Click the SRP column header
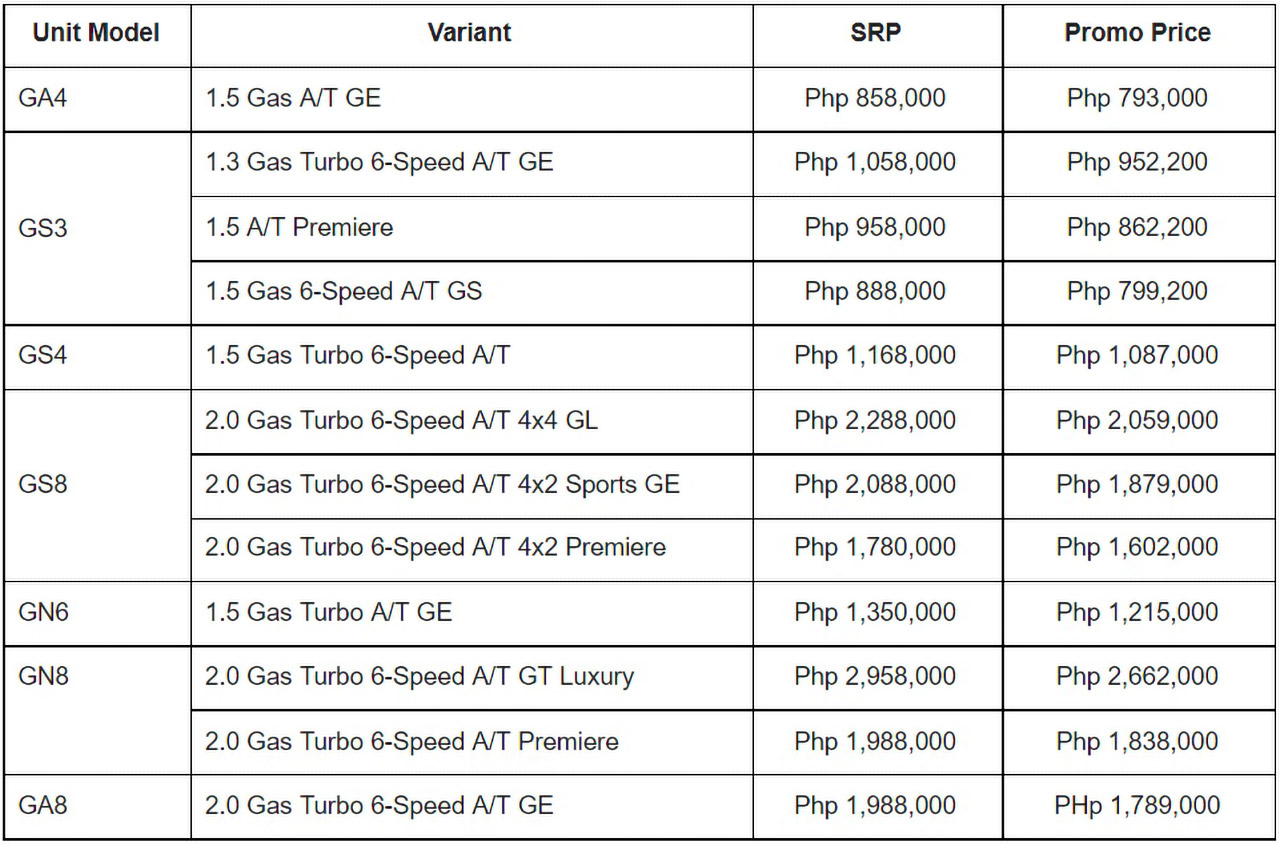This screenshot has width=1280, height=846. pos(875,33)
